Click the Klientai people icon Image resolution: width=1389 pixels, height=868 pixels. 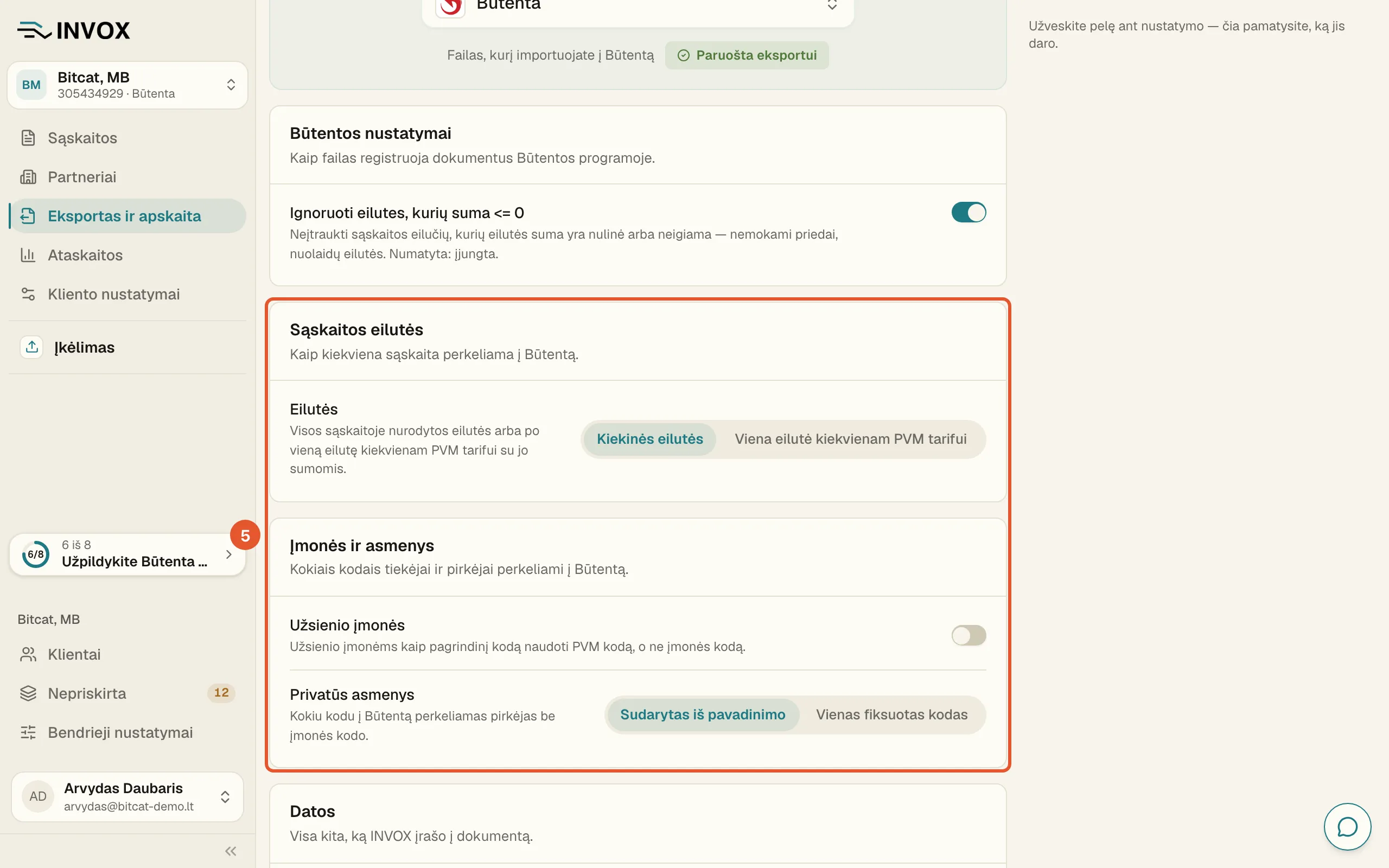click(28, 654)
